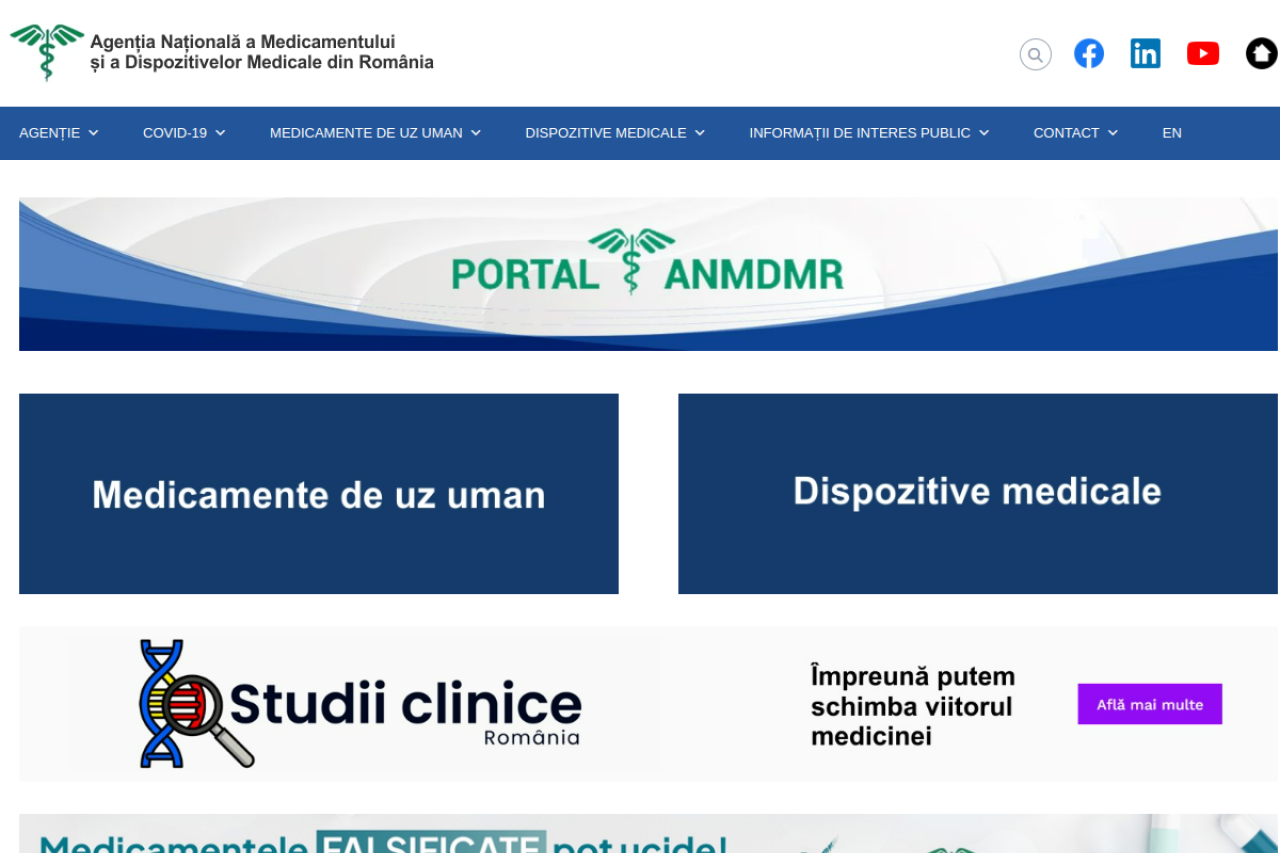Click the DNA magnifier Studii clinice logo
Image resolution: width=1280 pixels, height=853 pixels.
[197, 704]
